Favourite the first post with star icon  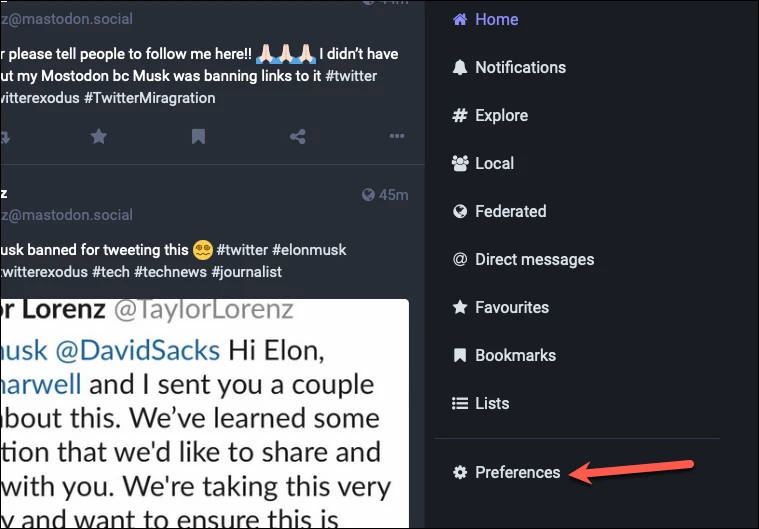click(99, 136)
